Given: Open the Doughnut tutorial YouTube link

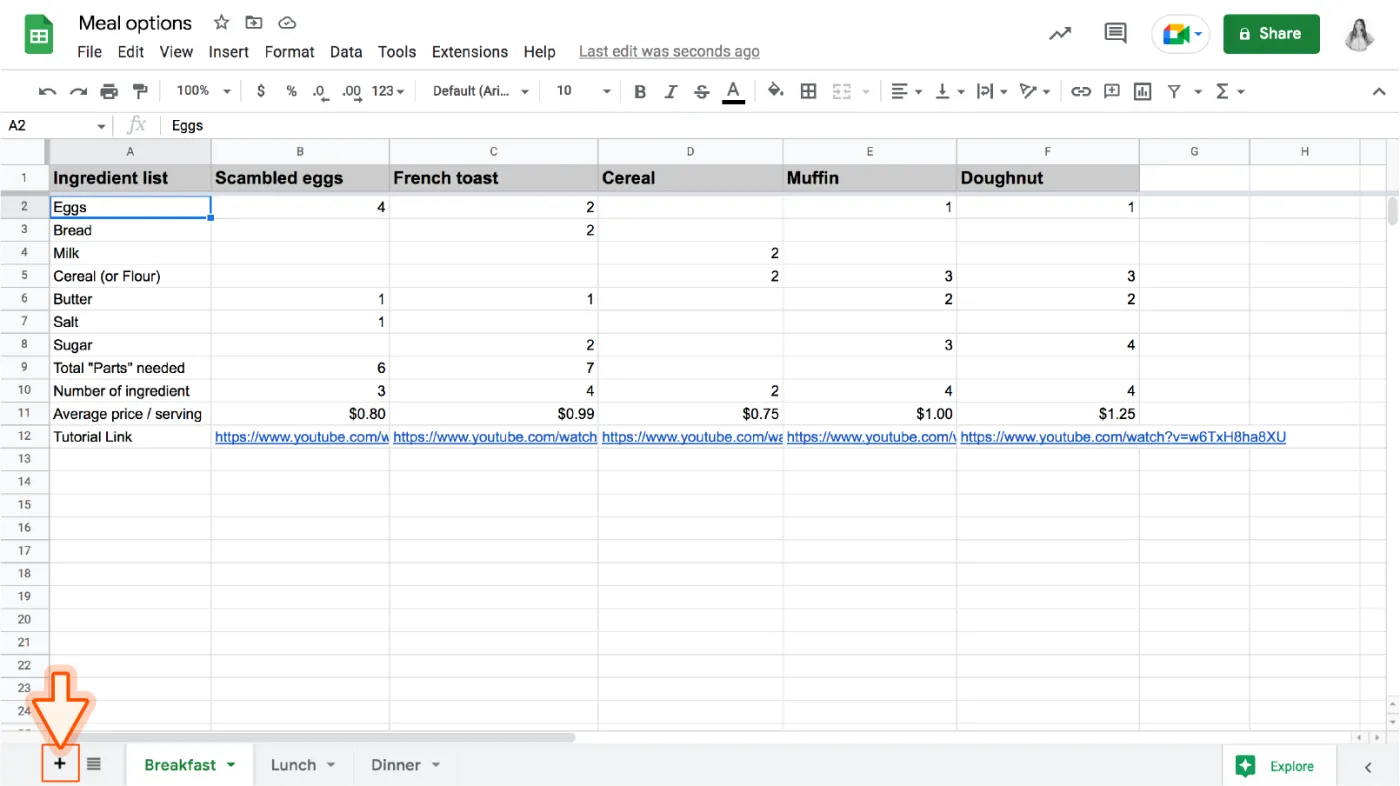Looking at the screenshot, I should (1122, 437).
